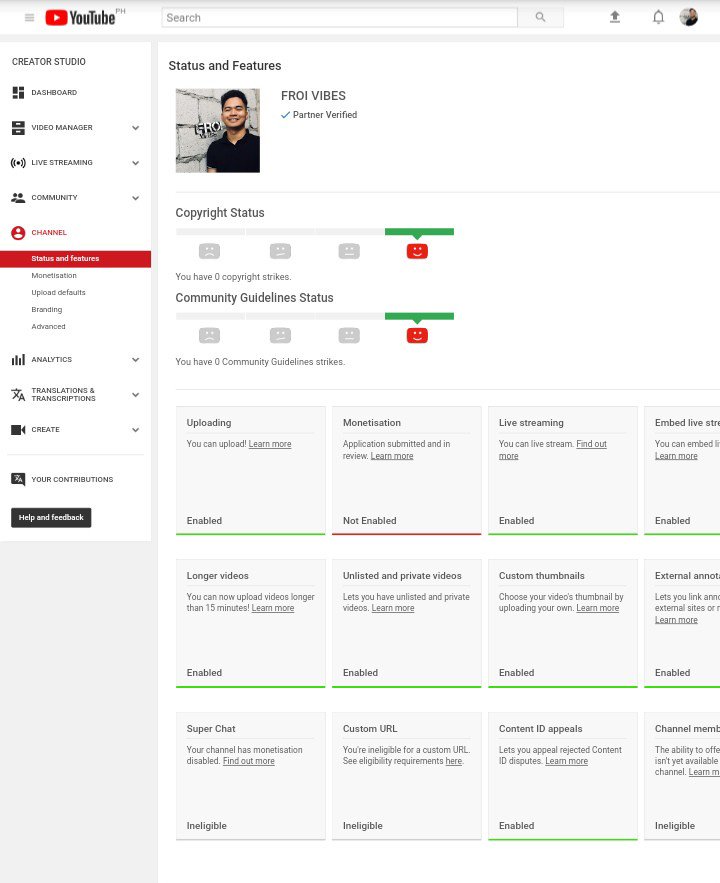The width and height of the screenshot is (720, 883).
Task: Expand the Analytics chevron
Action: tap(136, 359)
